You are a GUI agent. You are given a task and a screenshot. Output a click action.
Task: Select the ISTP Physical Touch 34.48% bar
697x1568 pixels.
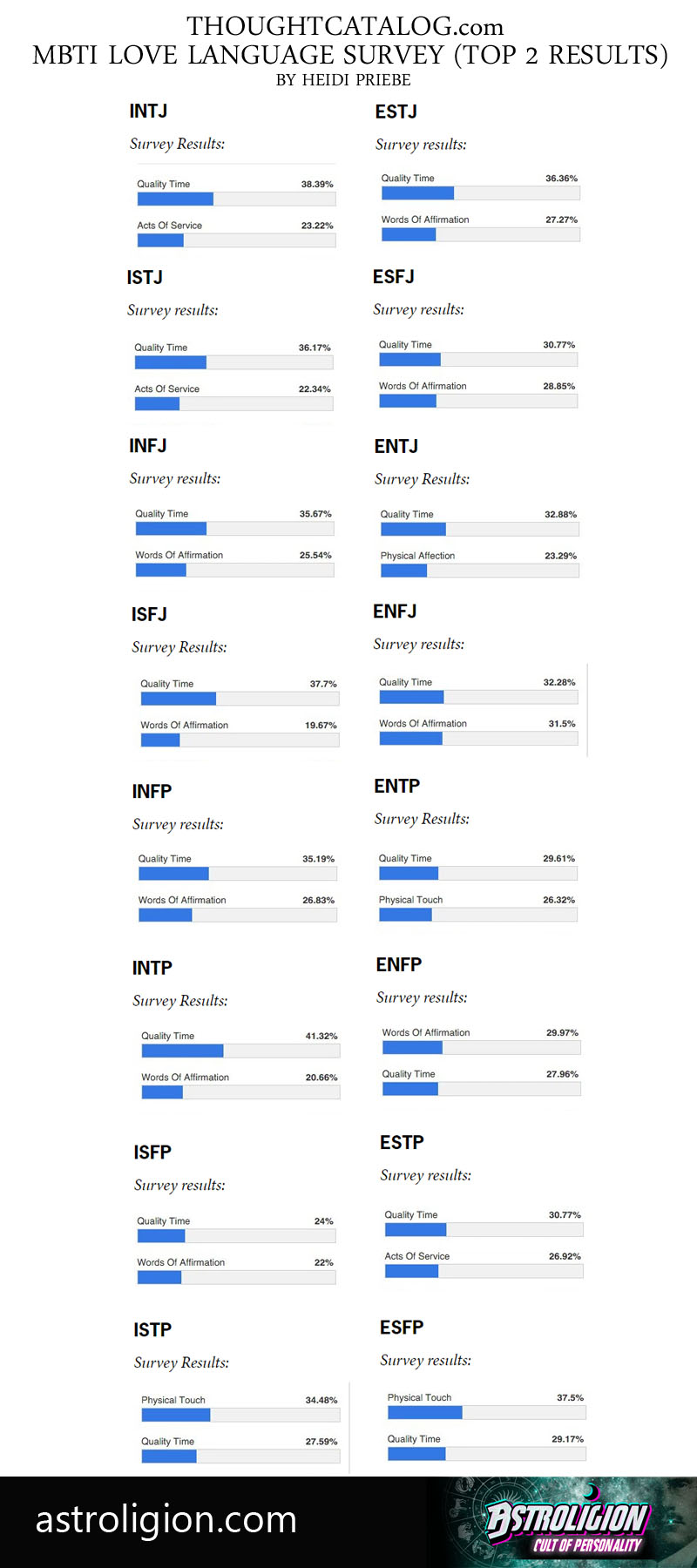[240, 1415]
